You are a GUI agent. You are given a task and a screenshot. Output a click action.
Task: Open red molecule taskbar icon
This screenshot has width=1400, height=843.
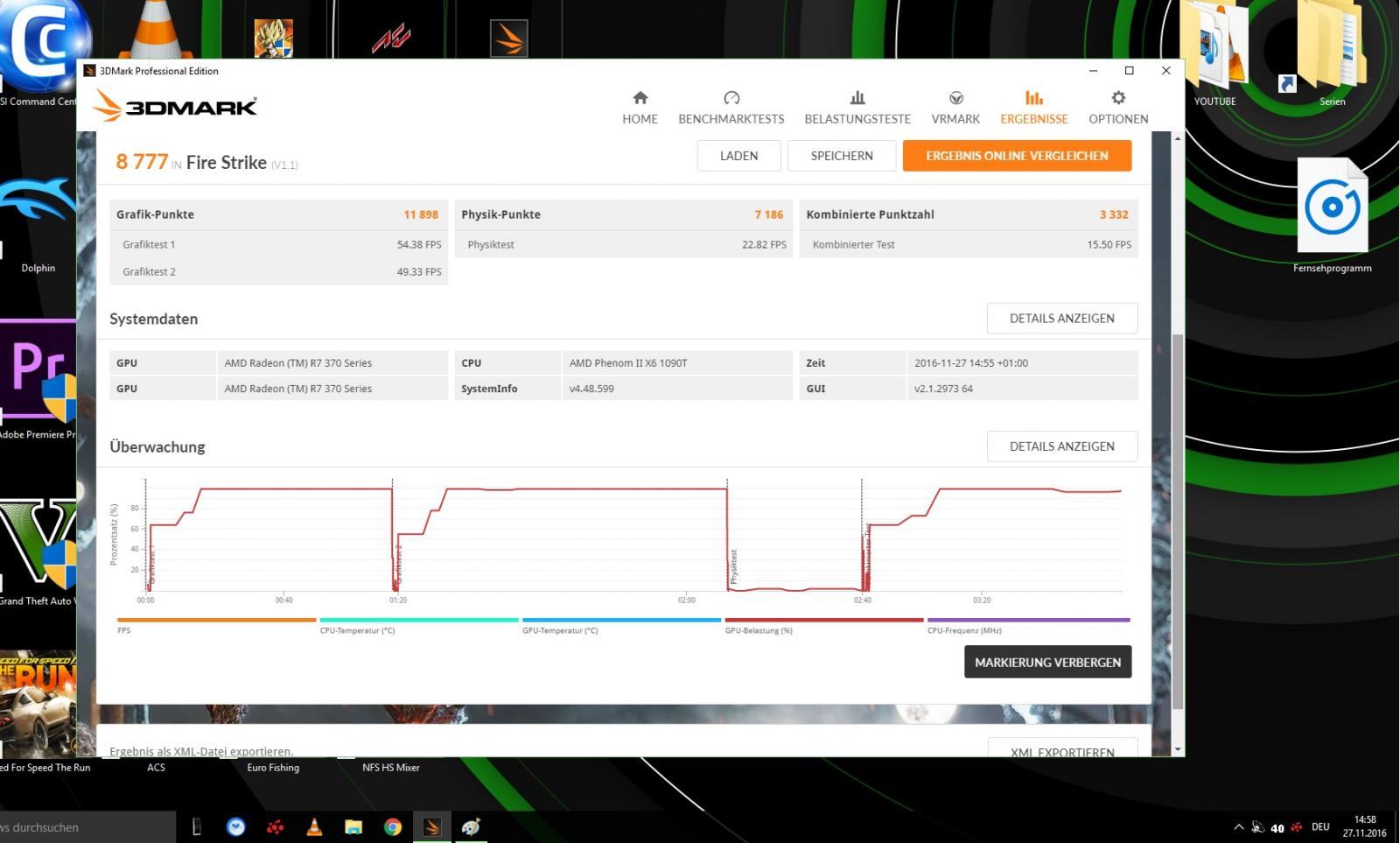click(x=275, y=827)
